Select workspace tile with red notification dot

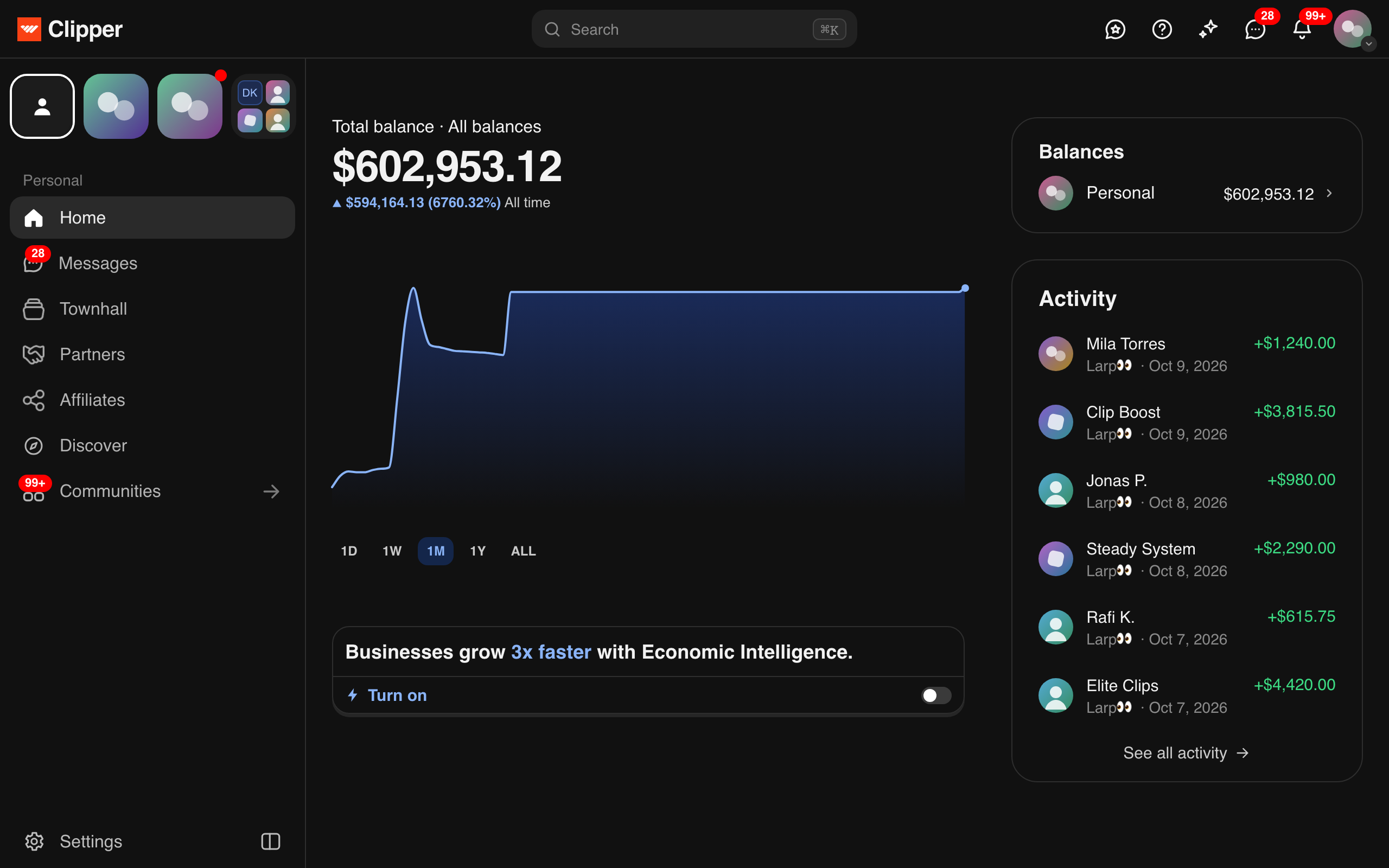[190, 106]
